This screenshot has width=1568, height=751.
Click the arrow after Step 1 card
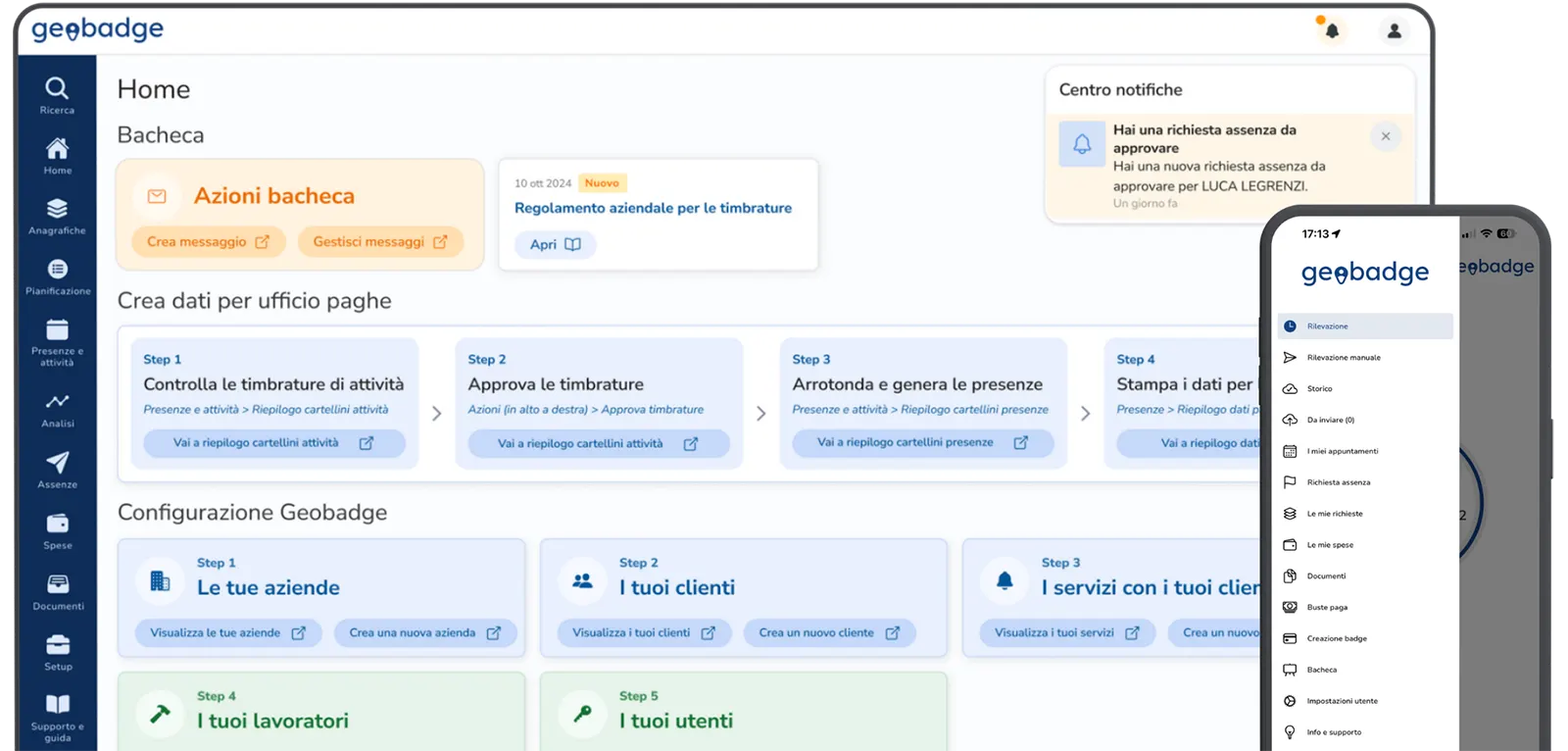[x=437, y=414]
